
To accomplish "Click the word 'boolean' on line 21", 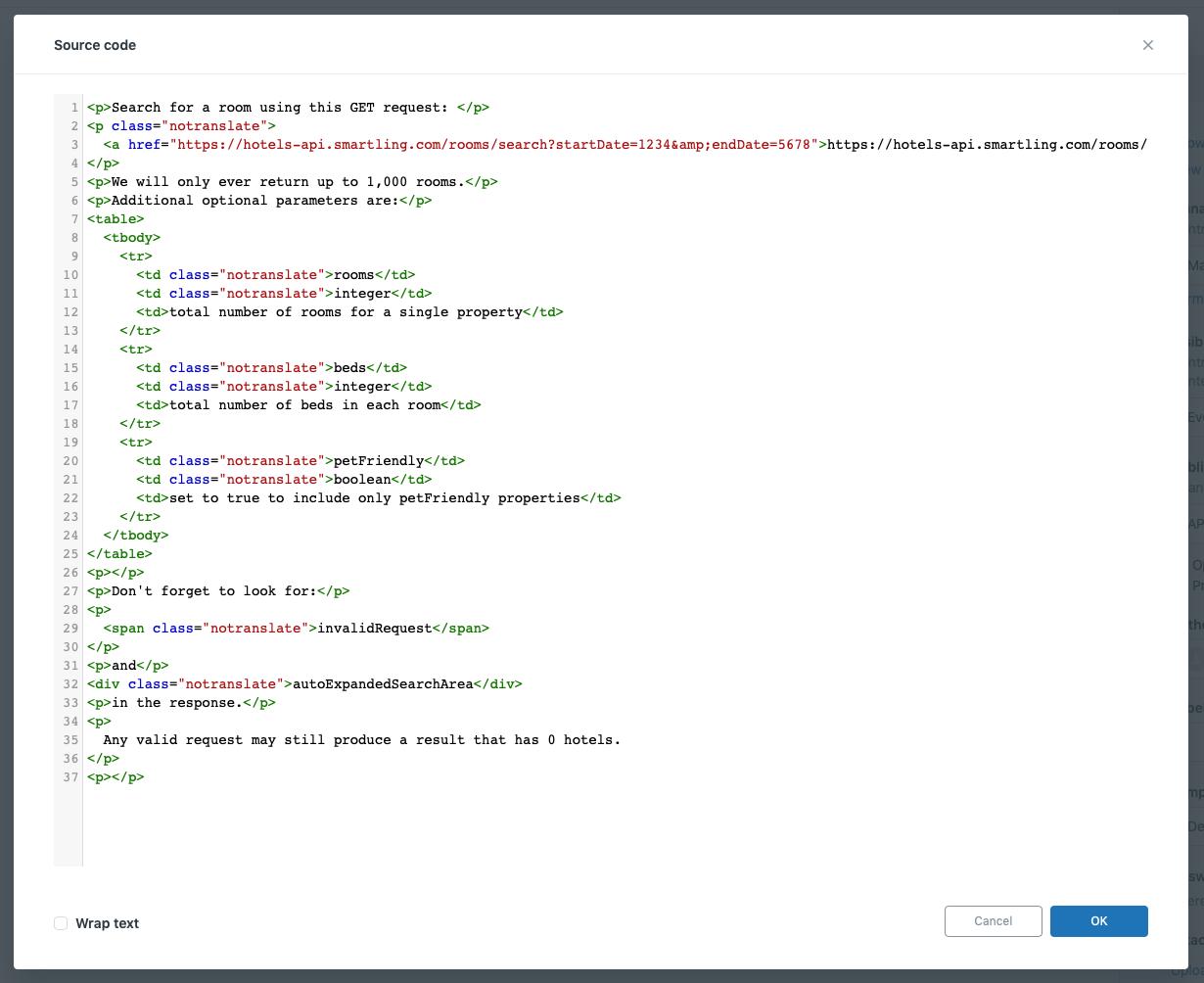I will 362,480.
